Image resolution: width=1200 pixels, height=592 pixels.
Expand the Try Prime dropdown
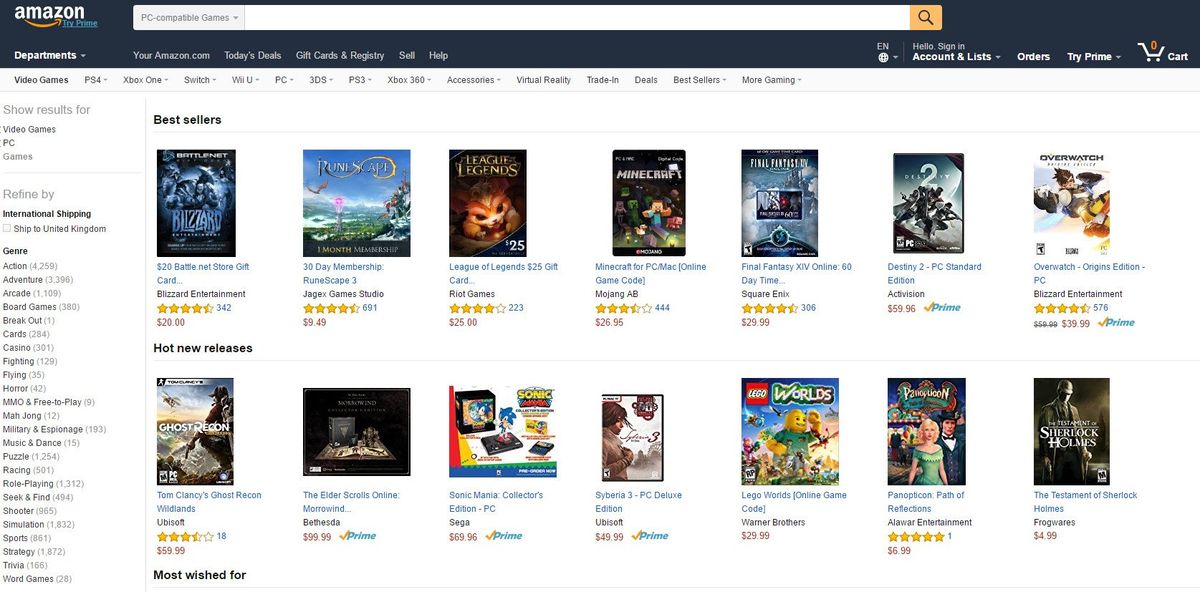coord(1094,57)
